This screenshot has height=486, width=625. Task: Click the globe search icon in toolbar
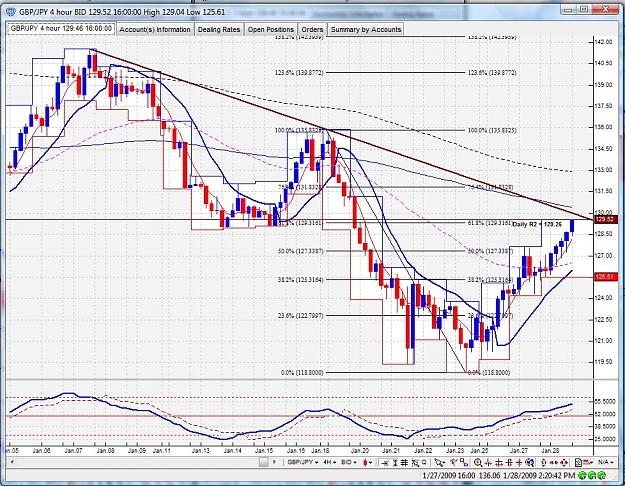coord(529,462)
